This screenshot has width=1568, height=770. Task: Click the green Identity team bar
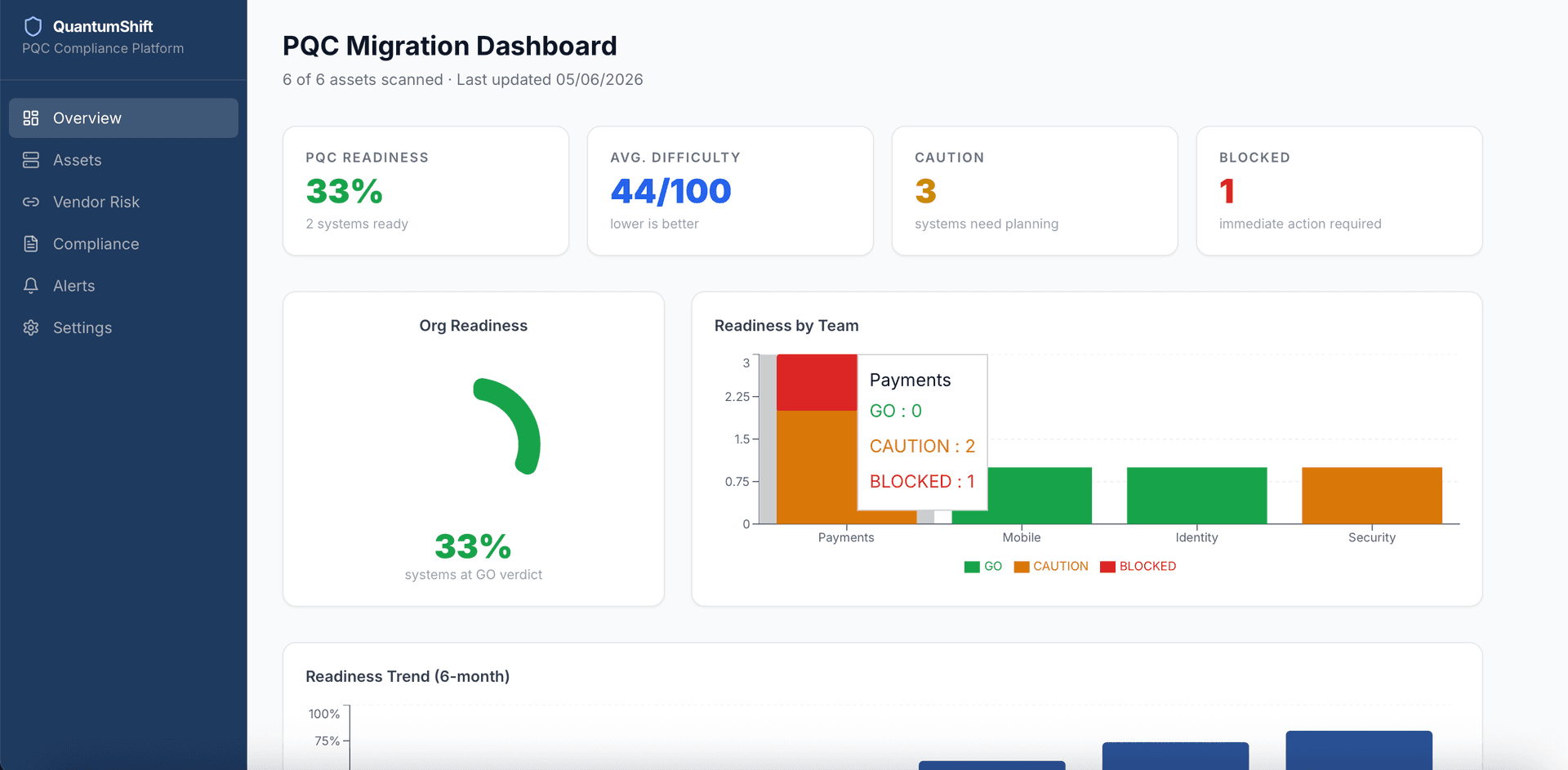tap(1196, 496)
